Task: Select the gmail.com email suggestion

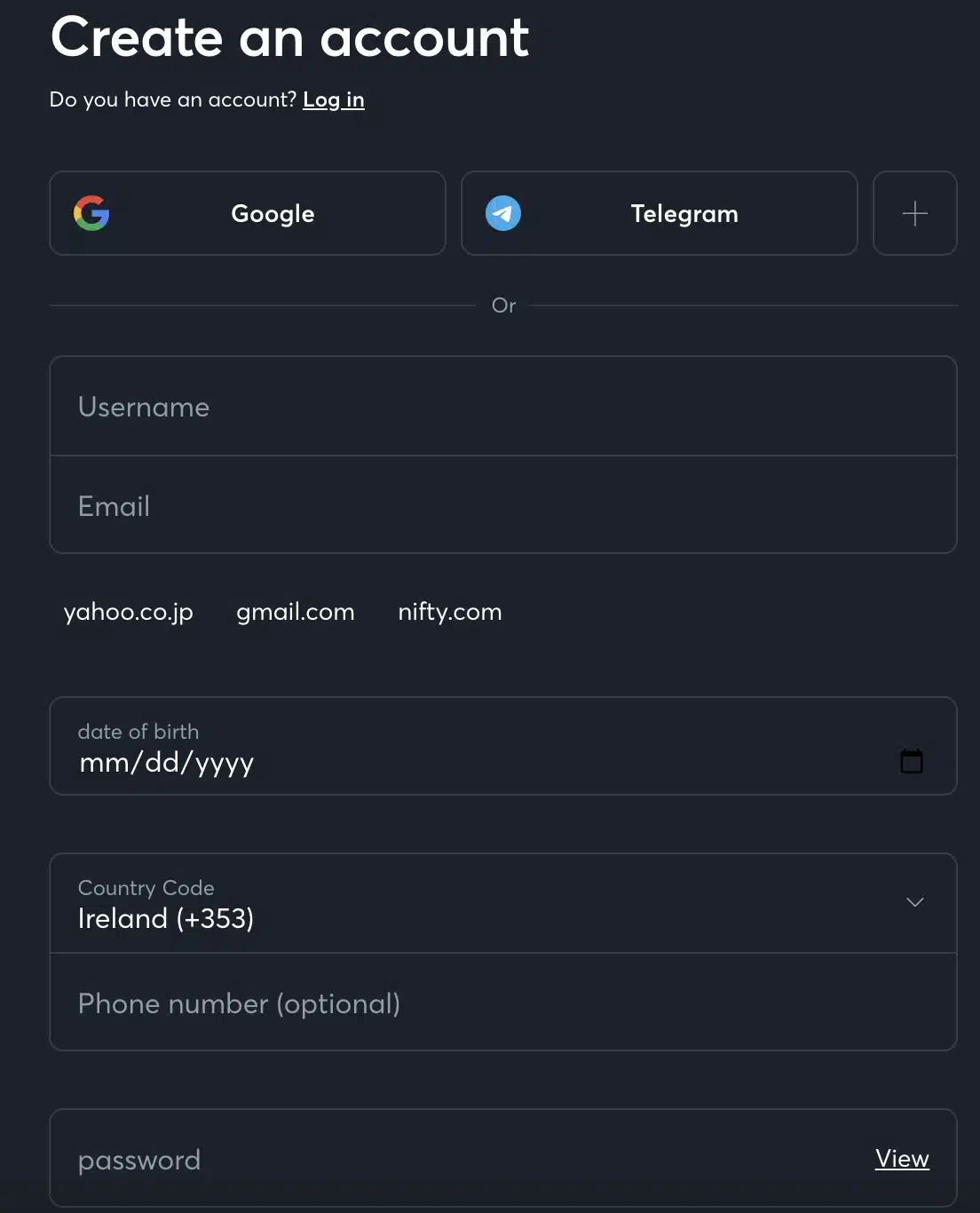Action: (x=296, y=612)
